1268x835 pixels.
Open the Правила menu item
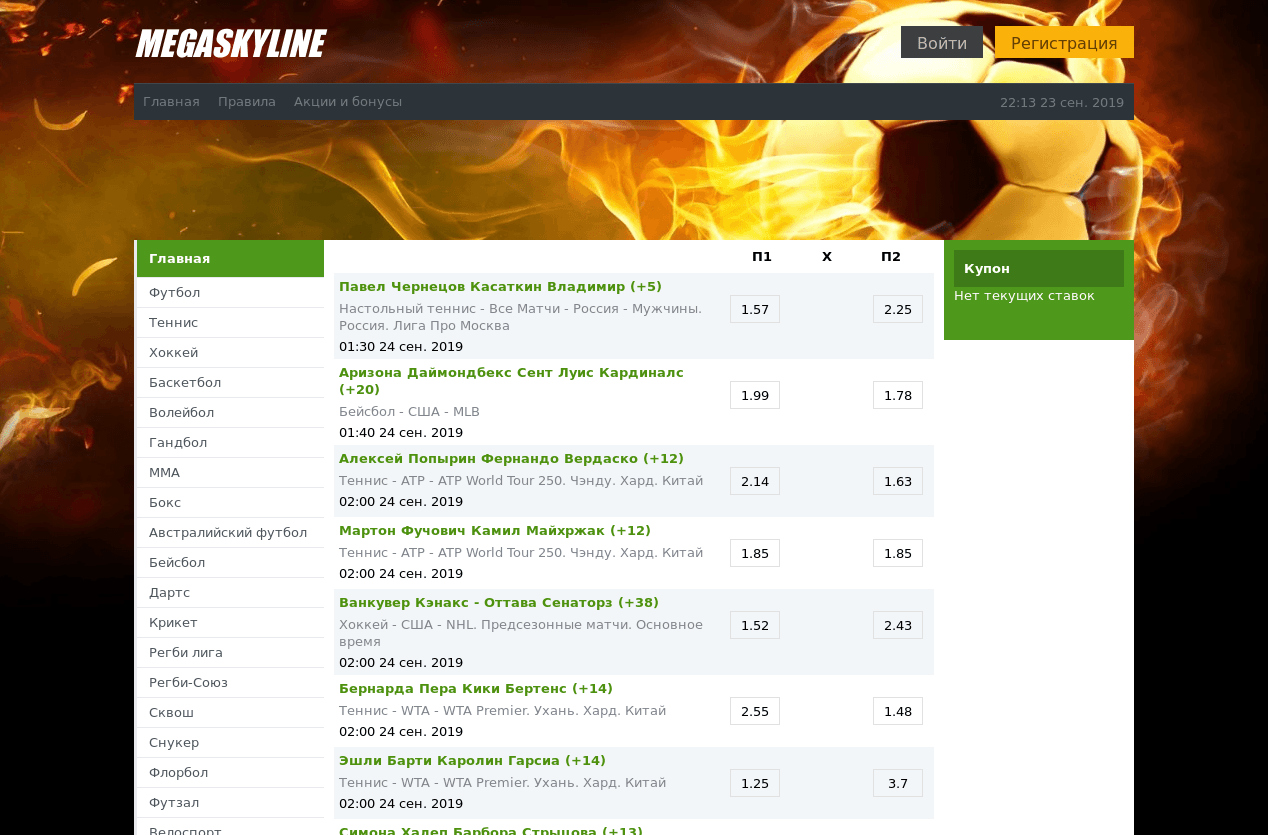tap(247, 102)
